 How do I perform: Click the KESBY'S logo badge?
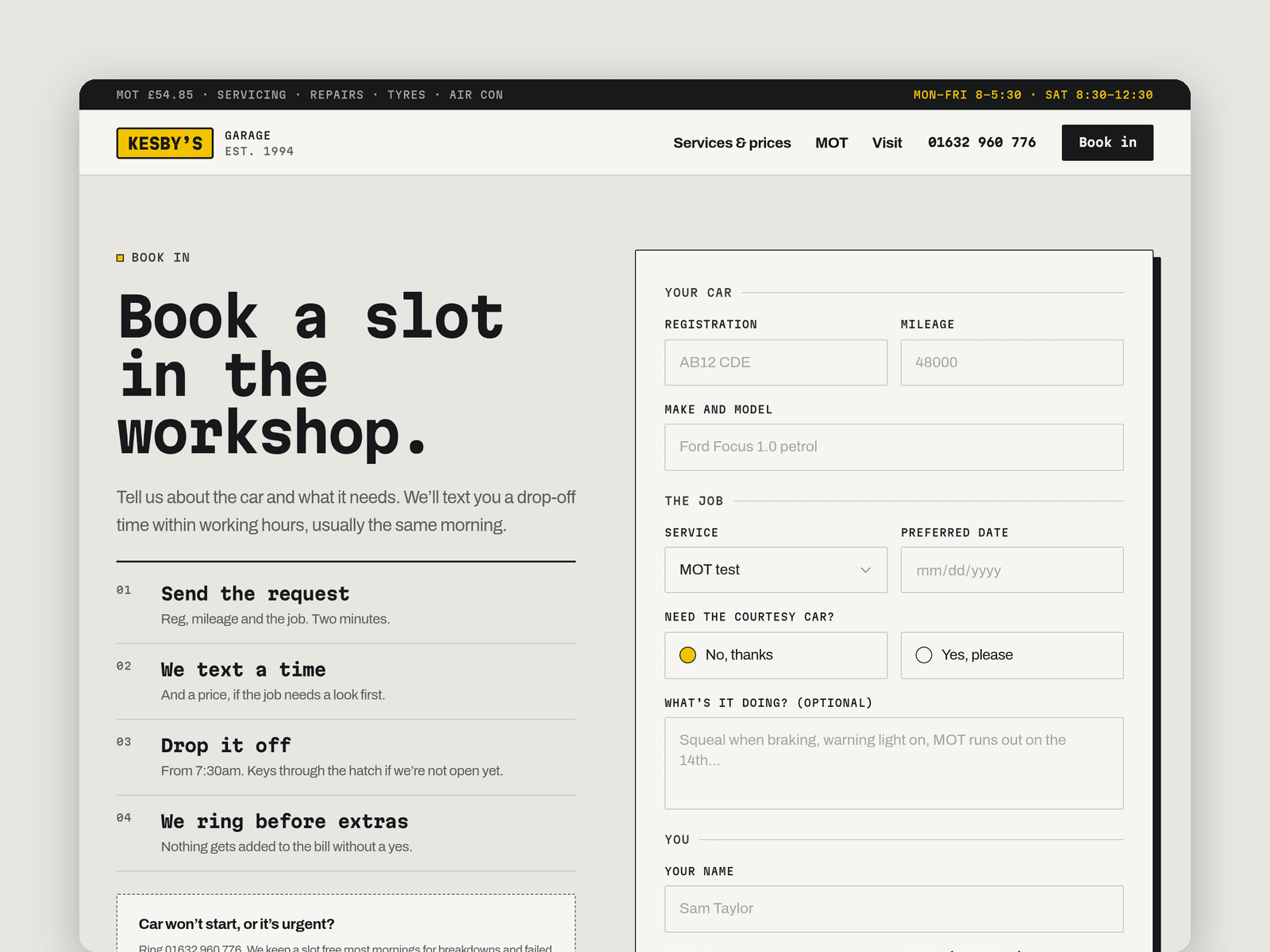[164, 143]
